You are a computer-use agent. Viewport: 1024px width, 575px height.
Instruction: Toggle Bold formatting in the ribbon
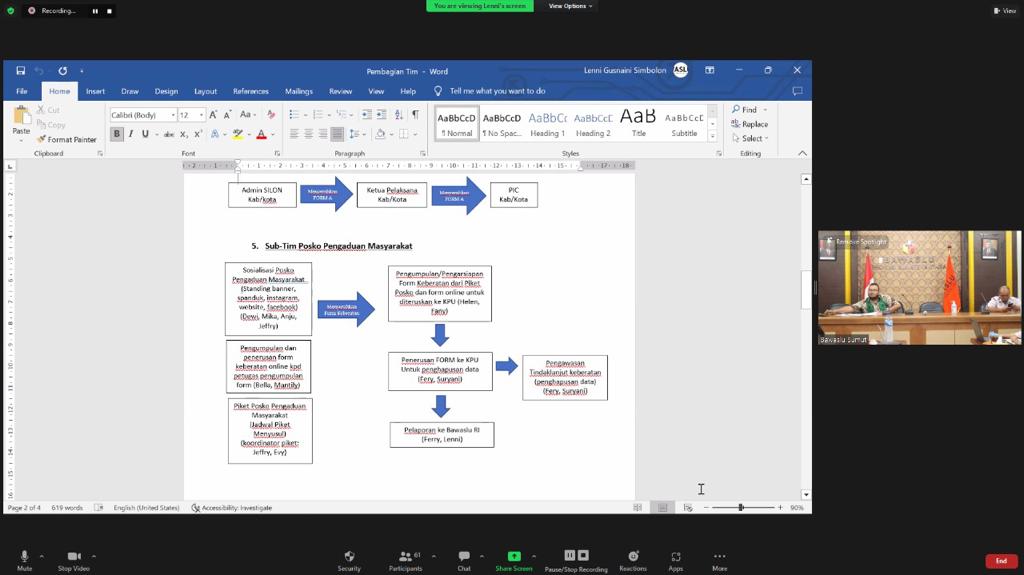[x=117, y=134]
